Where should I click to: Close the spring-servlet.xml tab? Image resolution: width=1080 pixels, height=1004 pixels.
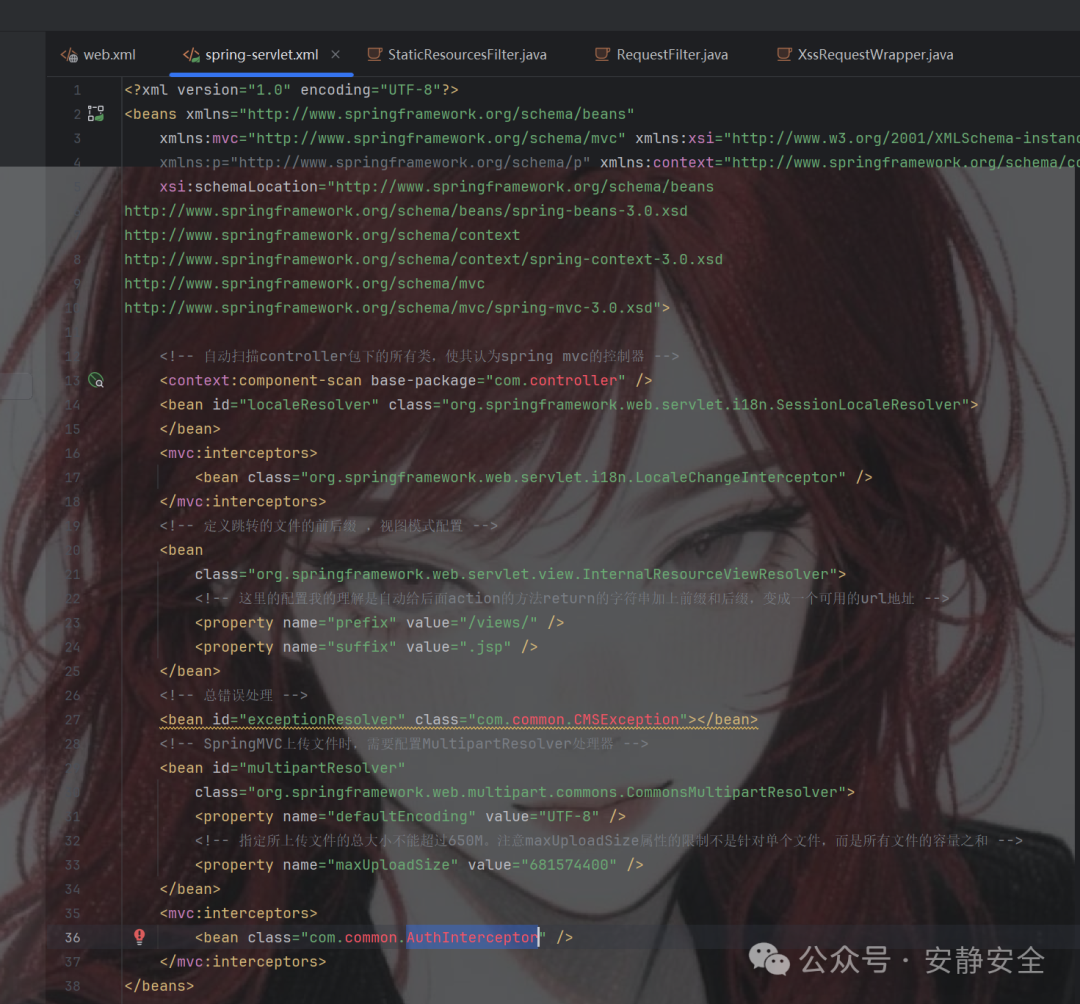coord(335,54)
